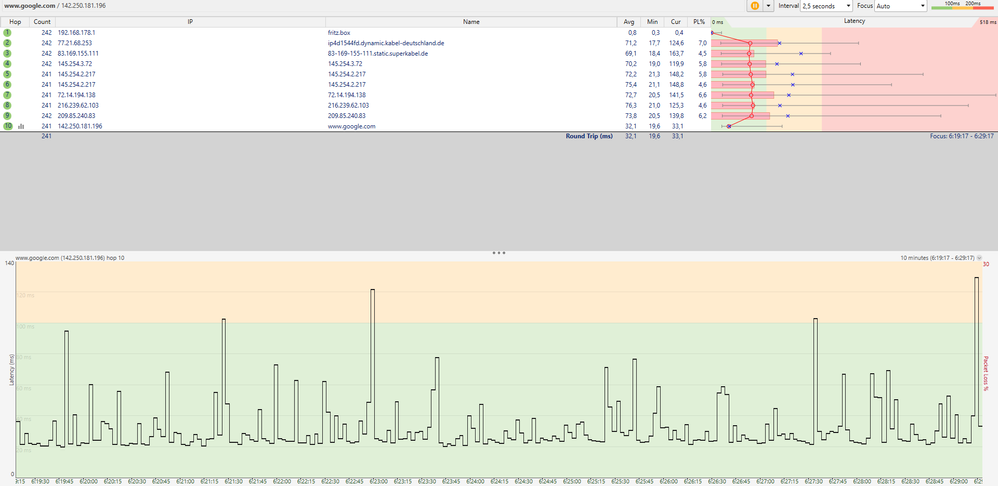Click 83-169-155-111.static.superkabel.de host name
The width and height of the screenshot is (998, 486).
(377, 53)
